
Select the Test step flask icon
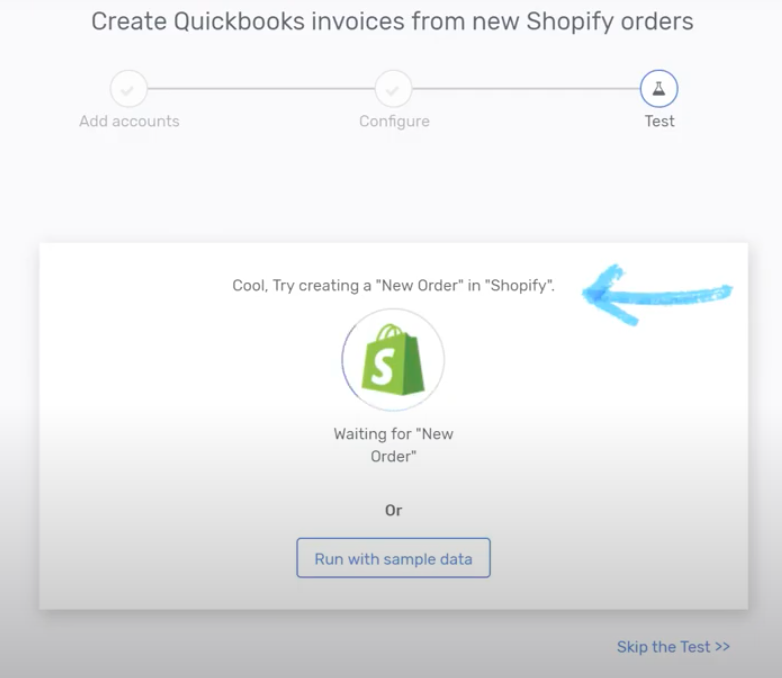[659, 89]
